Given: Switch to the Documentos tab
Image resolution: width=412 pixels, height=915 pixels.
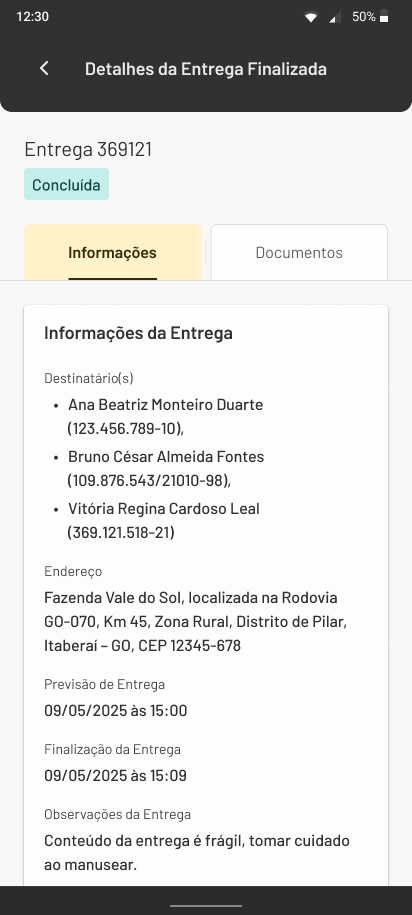Looking at the screenshot, I should pos(299,252).
